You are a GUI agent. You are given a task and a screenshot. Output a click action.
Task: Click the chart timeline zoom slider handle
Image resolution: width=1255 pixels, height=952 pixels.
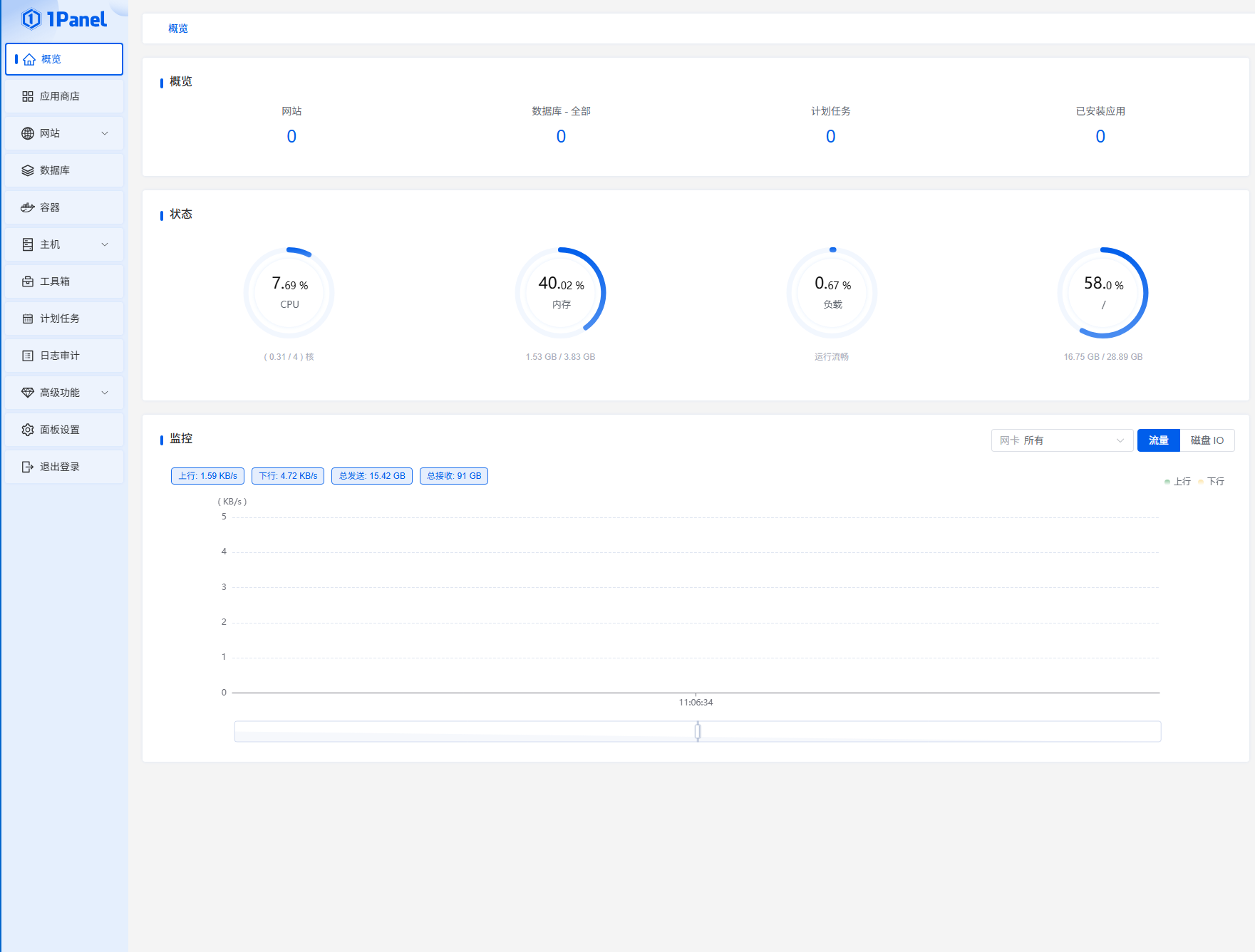coord(698,731)
